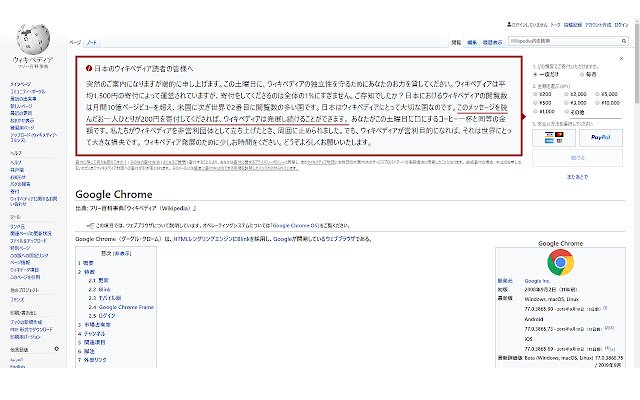Click the not-logged-in user icon
640x400 pixels.
pyautogui.click(x=509, y=24)
